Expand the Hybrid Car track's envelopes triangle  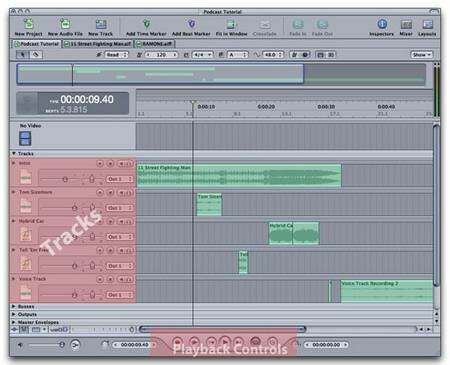point(14,221)
